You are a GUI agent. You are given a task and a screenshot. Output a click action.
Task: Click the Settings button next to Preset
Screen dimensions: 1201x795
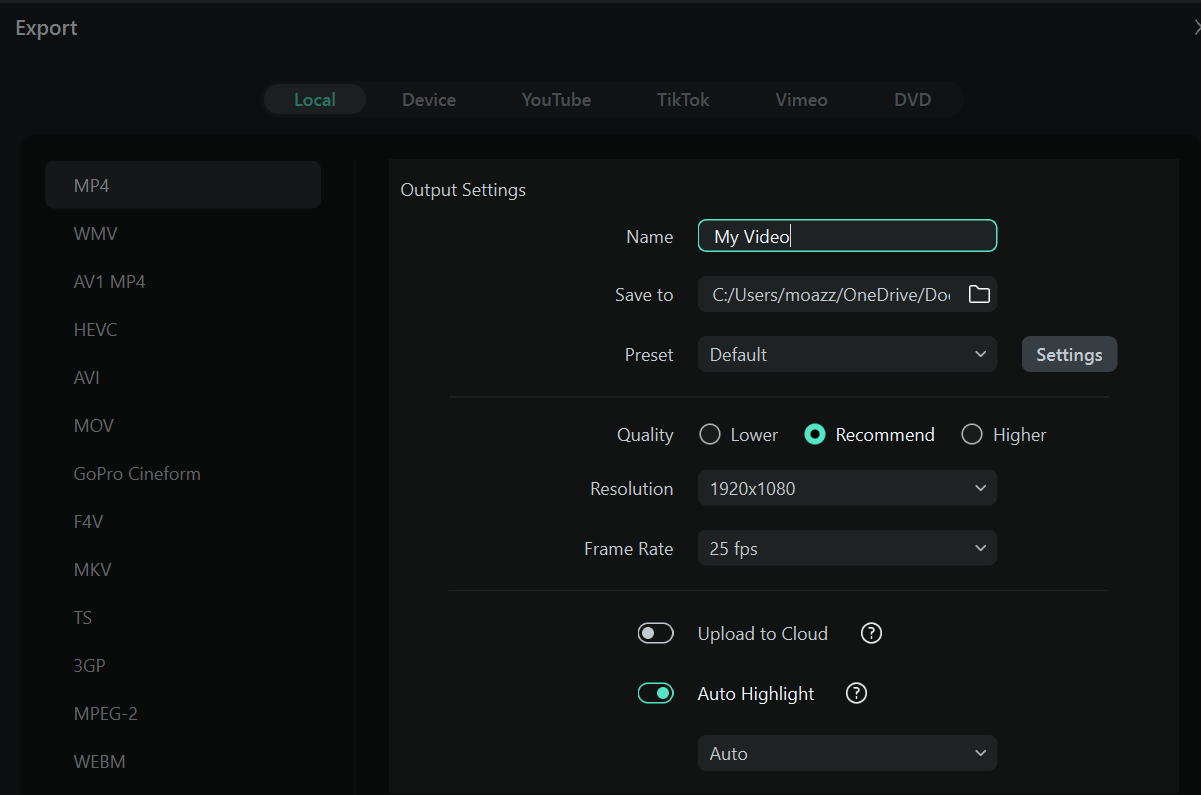tap(1069, 354)
